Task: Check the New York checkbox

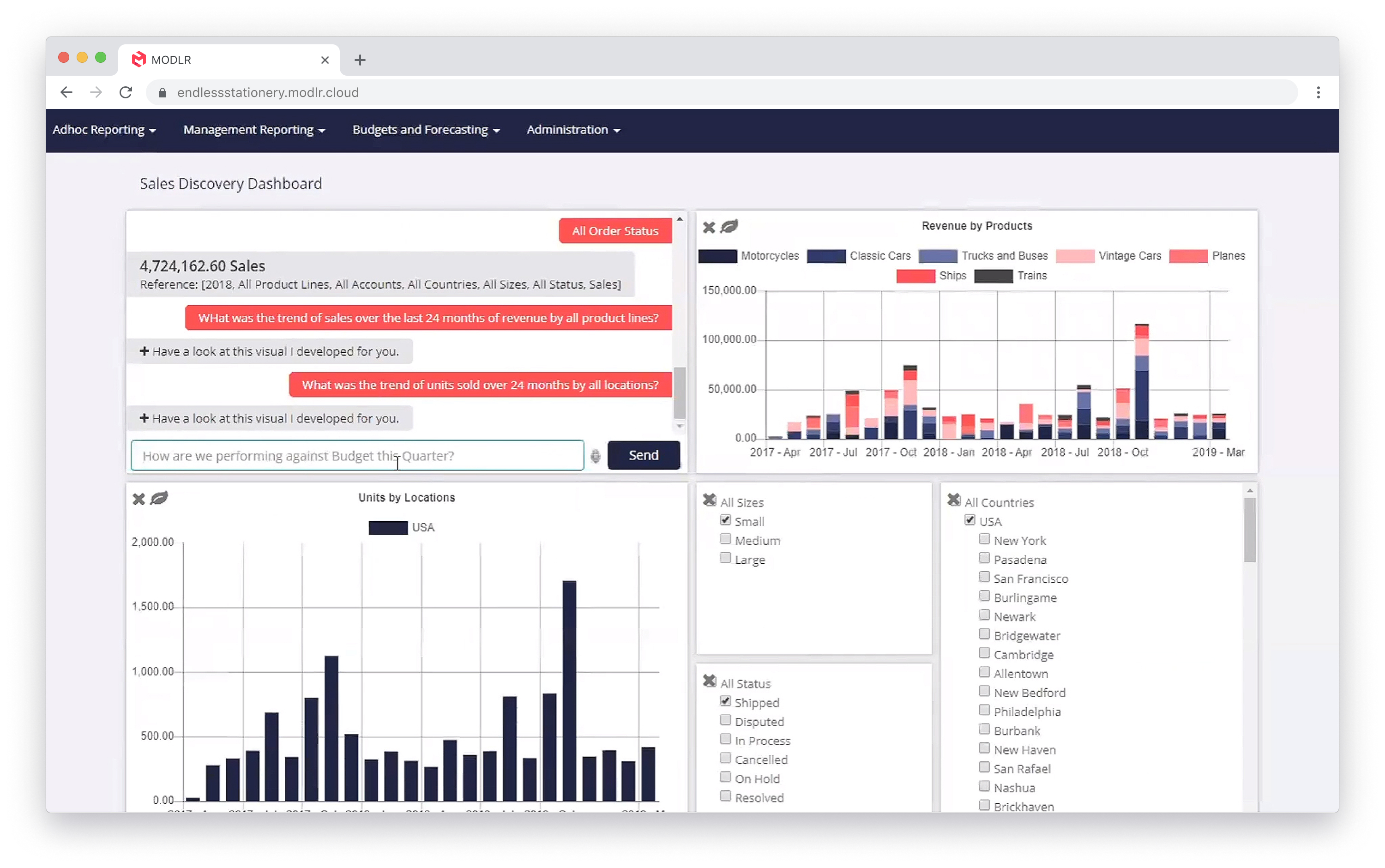Action: click(984, 539)
